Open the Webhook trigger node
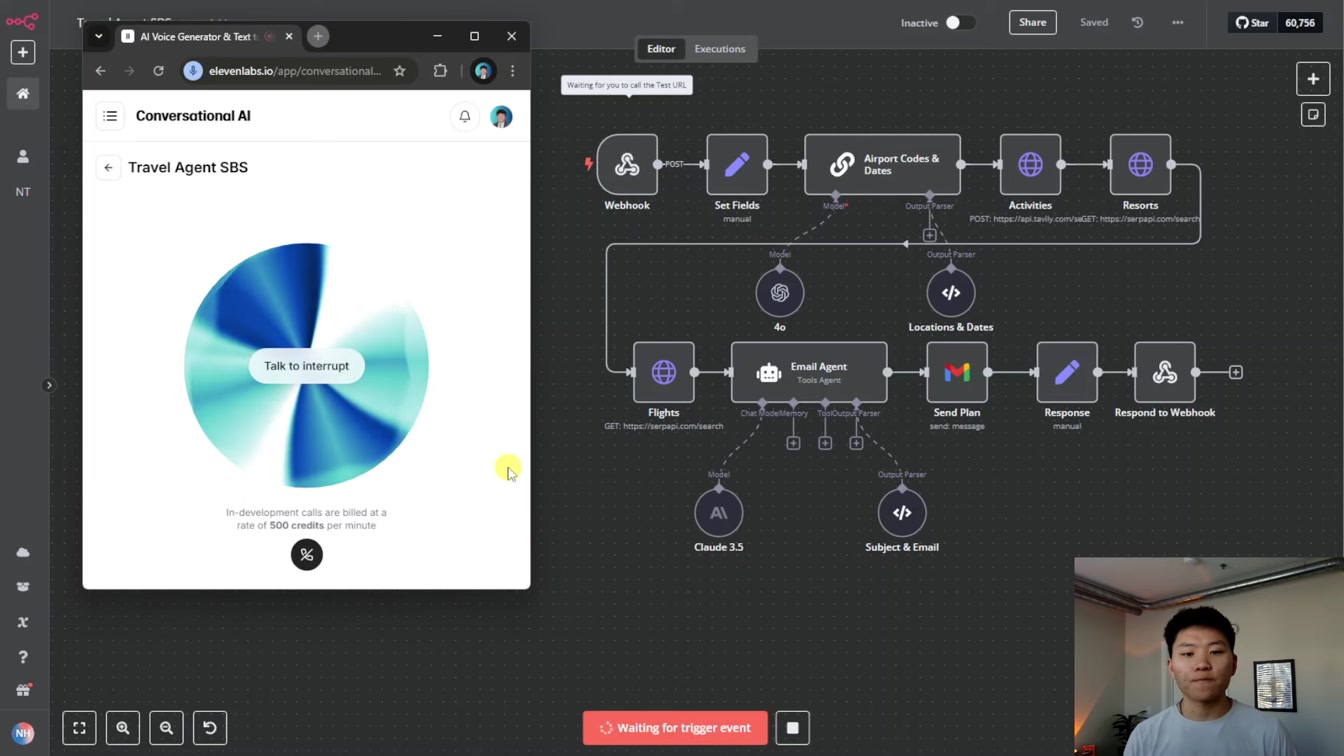This screenshot has width=1344, height=756. coord(627,164)
